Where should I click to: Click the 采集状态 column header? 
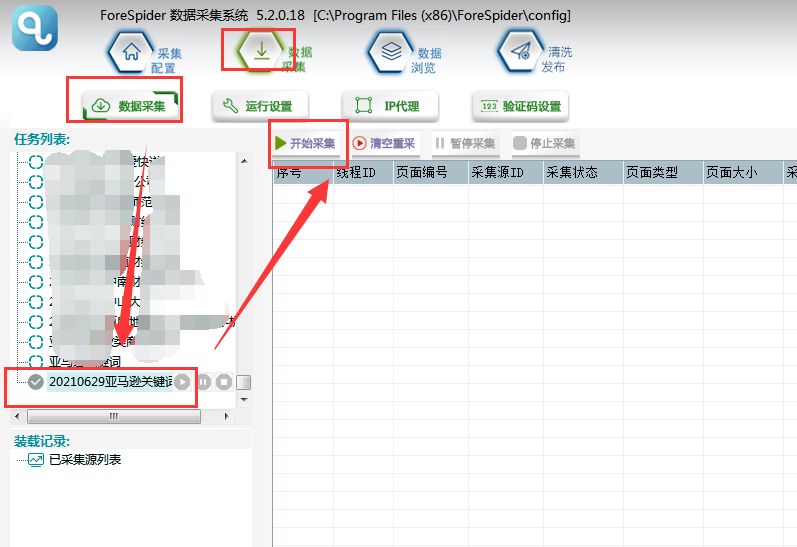[x=584, y=172]
